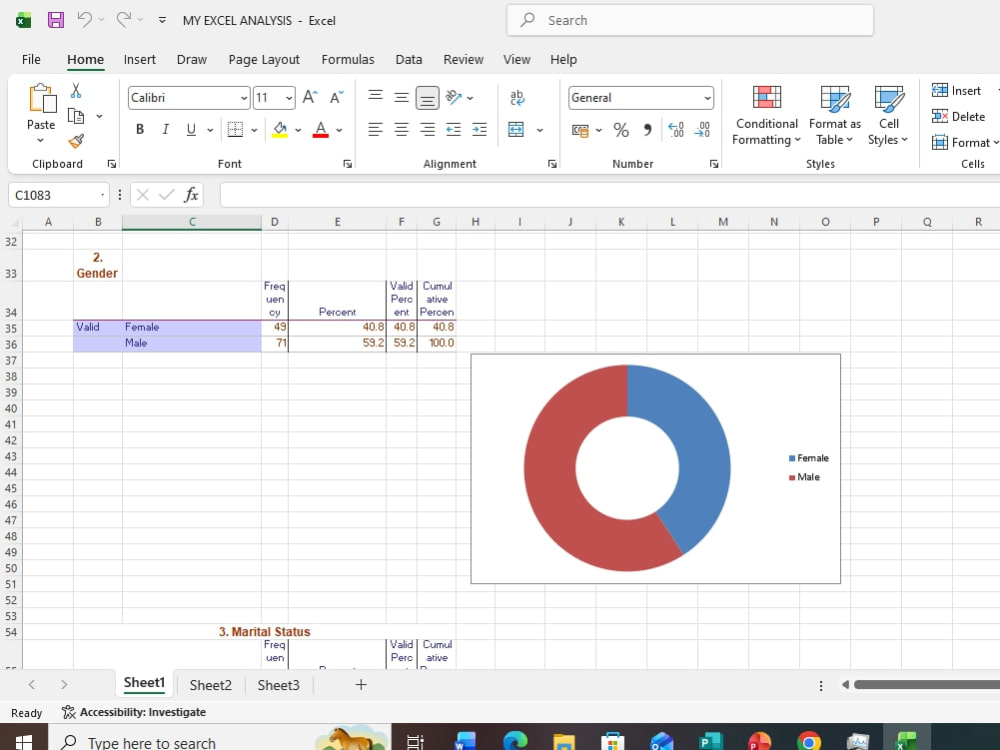Click the Wrap Text icon
The image size is (1000, 750).
pos(517,97)
